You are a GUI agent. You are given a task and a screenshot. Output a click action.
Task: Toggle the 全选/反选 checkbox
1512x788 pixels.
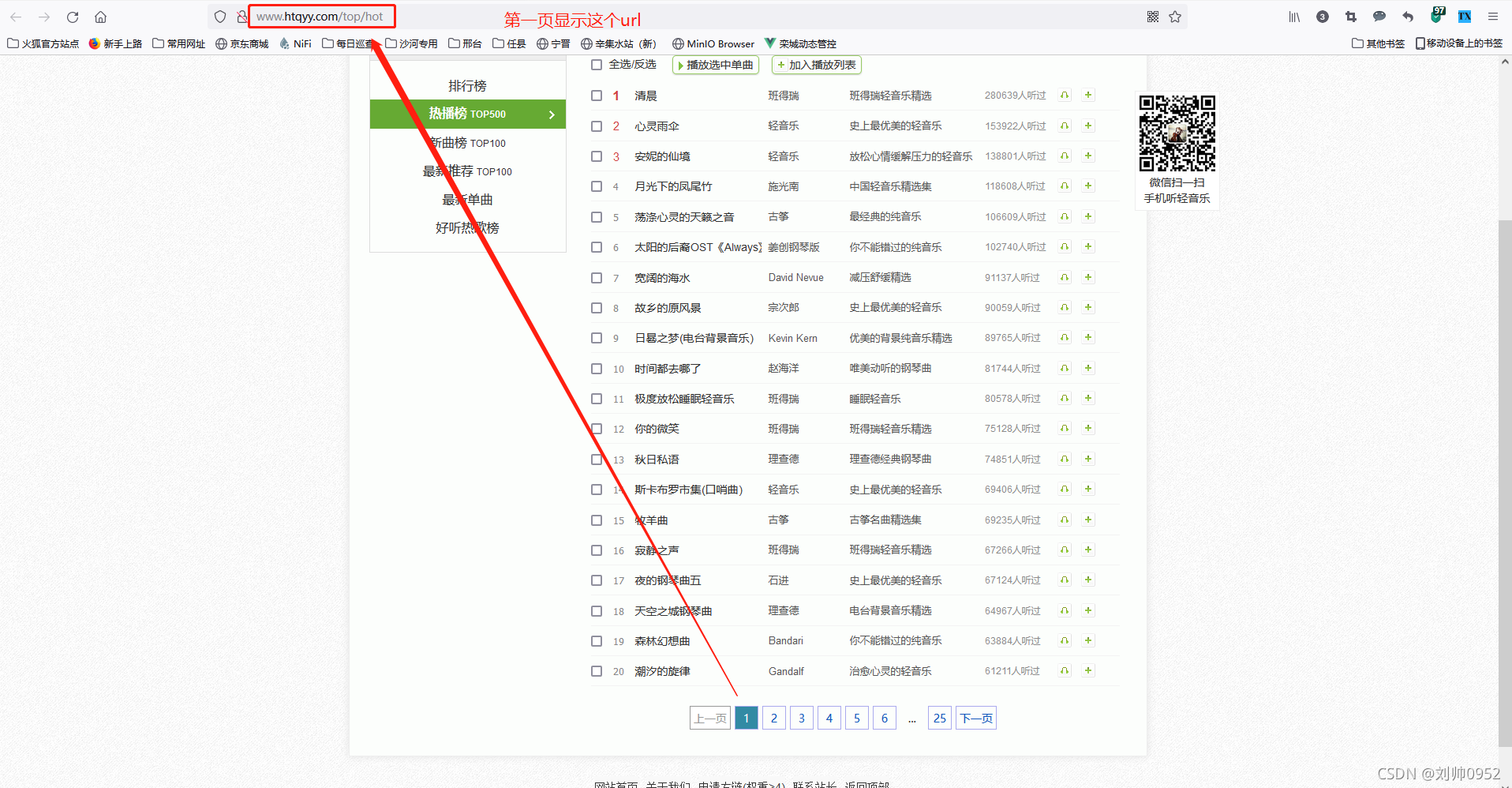point(597,65)
